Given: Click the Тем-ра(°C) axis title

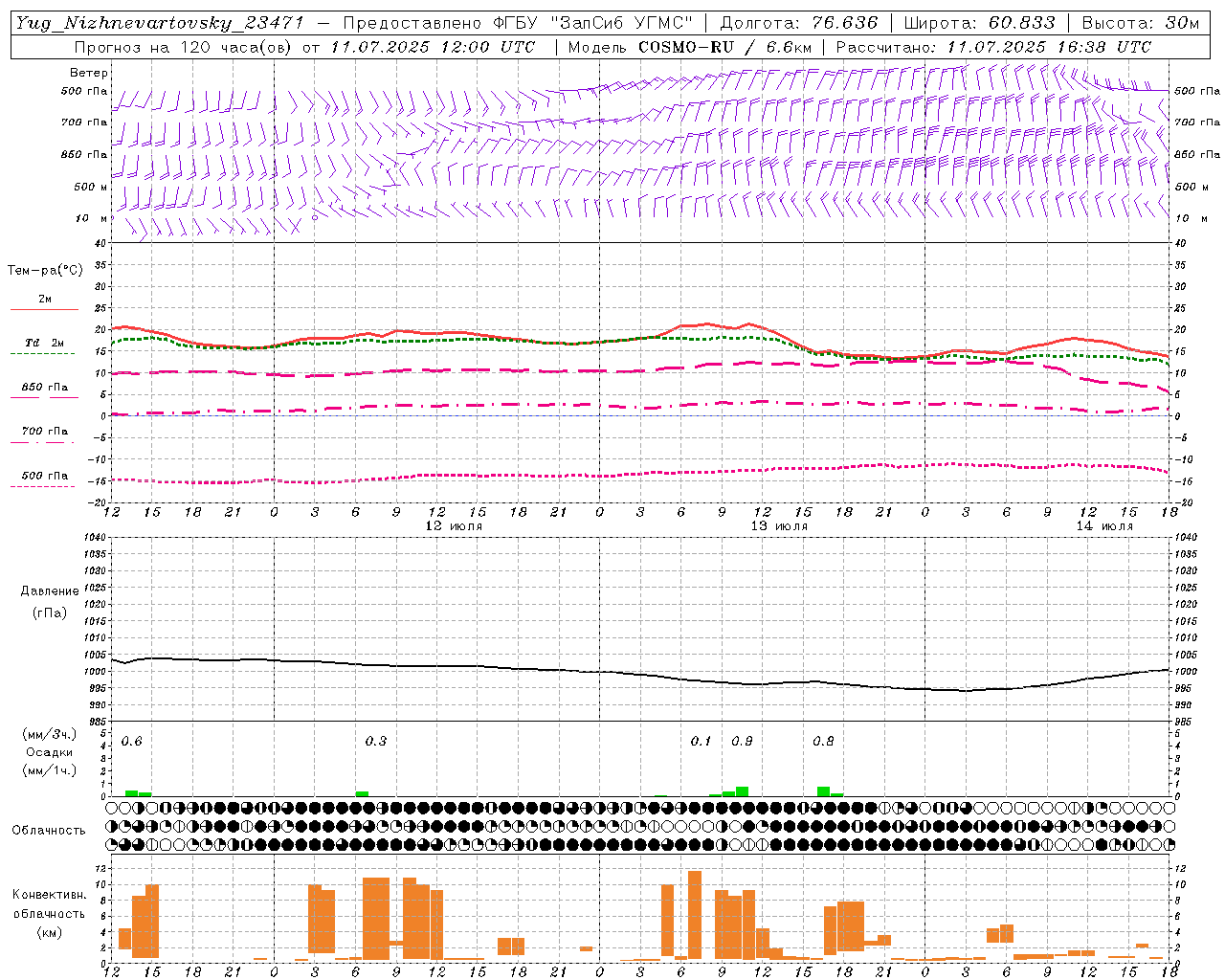Looking at the screenshot, I should click(45, 271).
